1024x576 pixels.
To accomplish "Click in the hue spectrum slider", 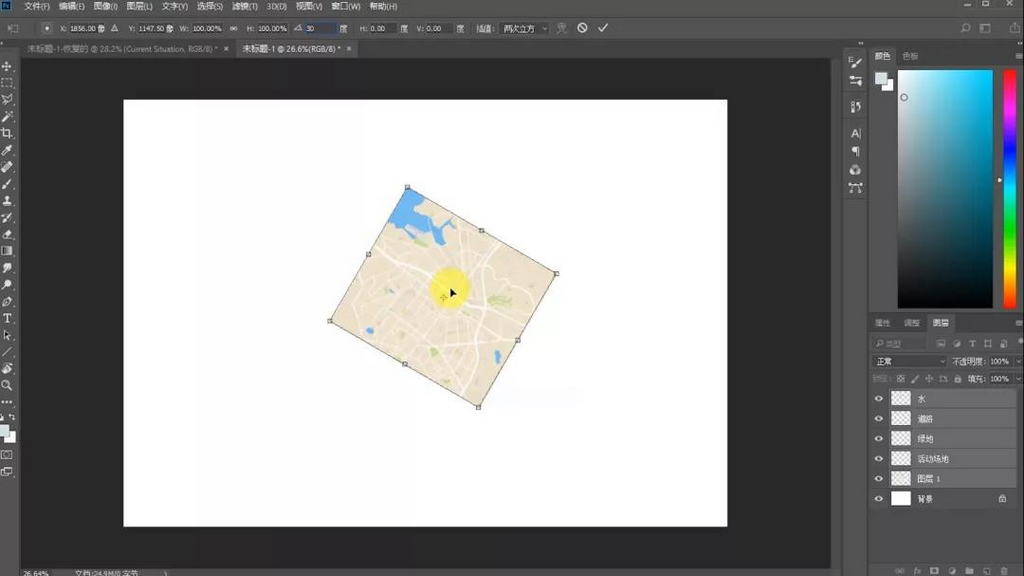I will (1009, 188).
